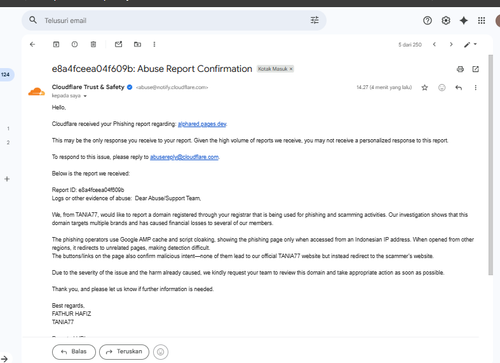Click the FATHUR HAFIZ signature text
This screenshot has width=500, height=363.
click(x=71, y=314)
